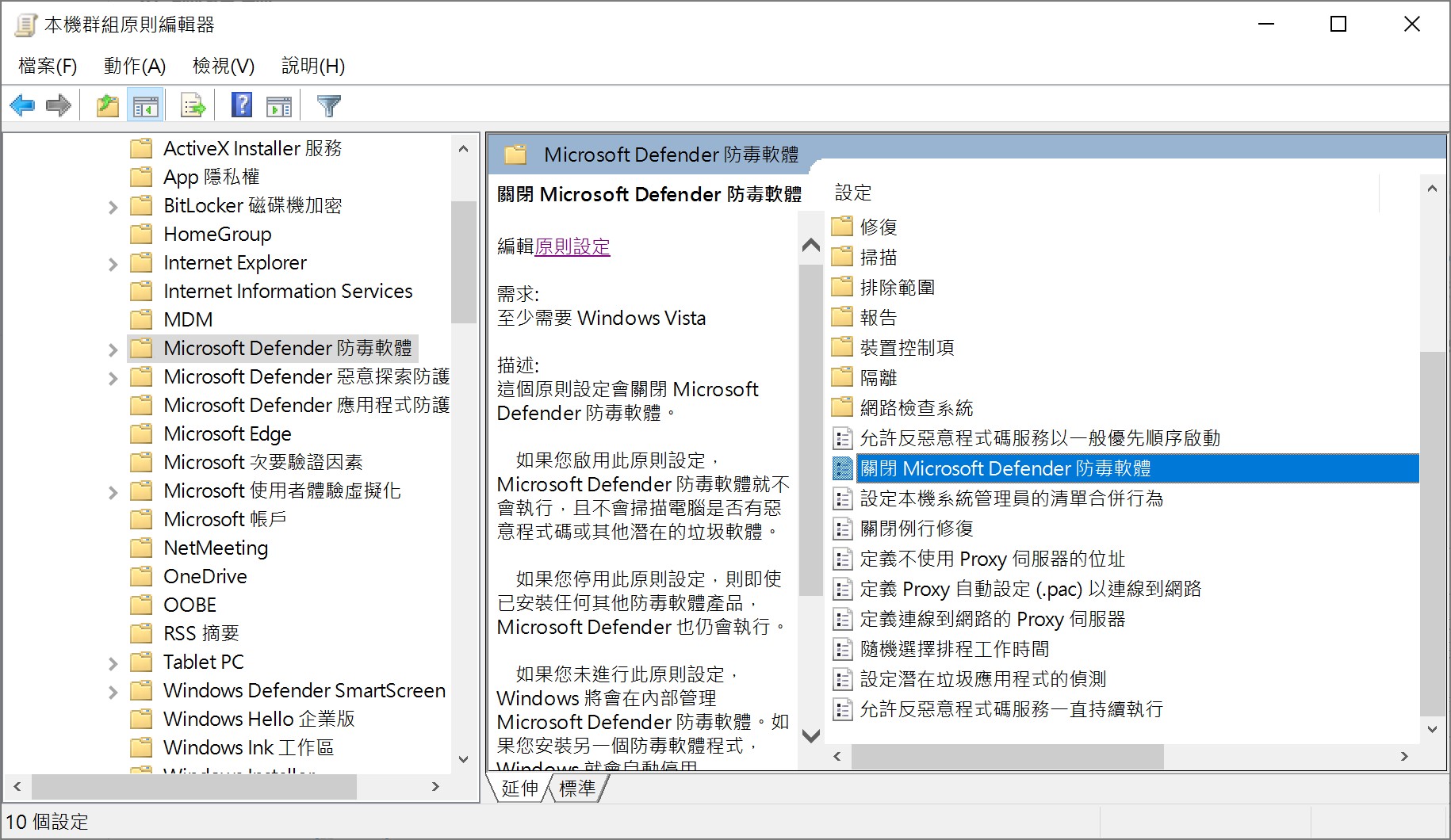Screen dimensions: 1451x840
Task: Select Internet Information Services in tree
Action: tap(288, 291)
